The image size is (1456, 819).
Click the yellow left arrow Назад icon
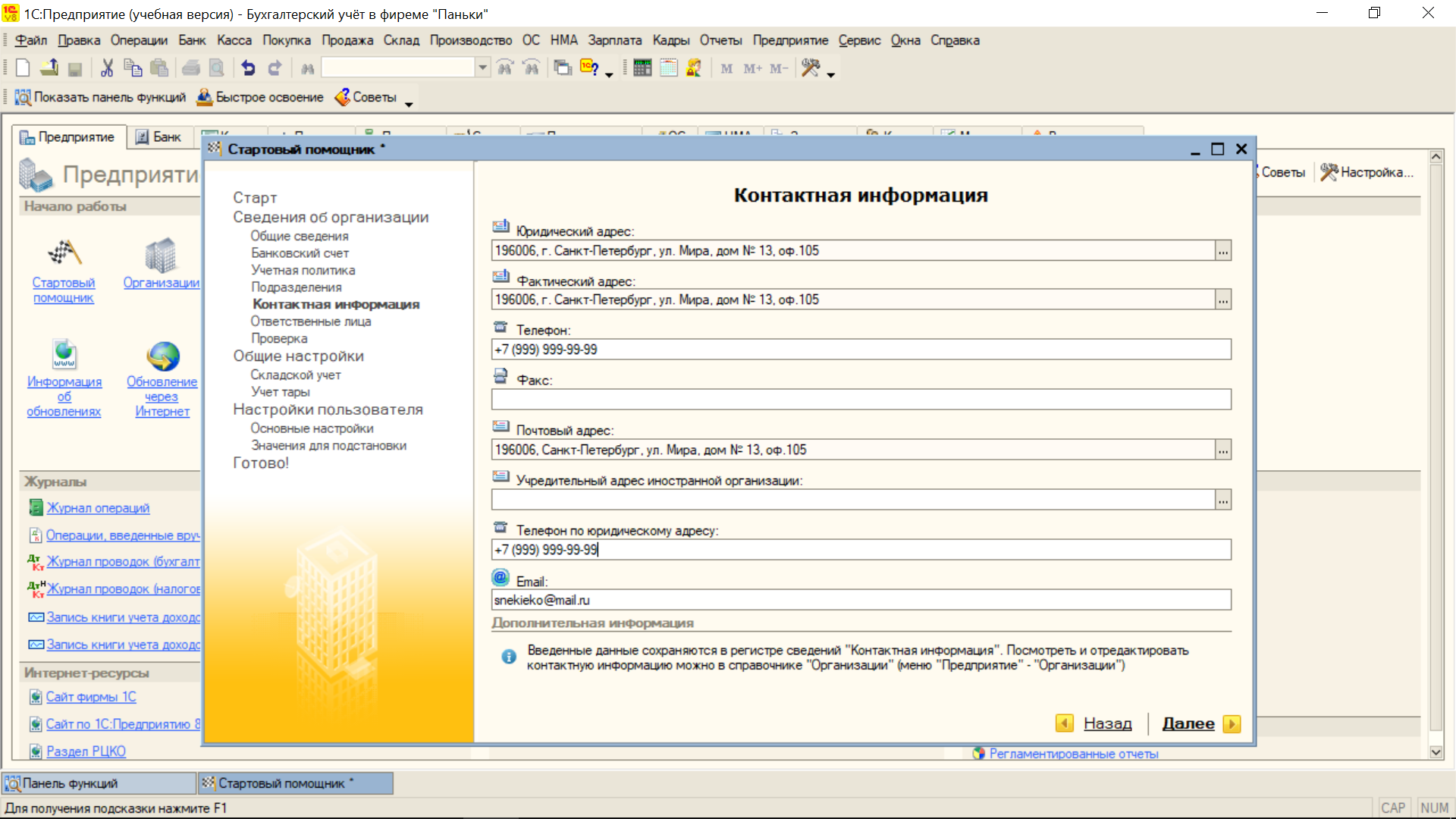[1064, 723]
